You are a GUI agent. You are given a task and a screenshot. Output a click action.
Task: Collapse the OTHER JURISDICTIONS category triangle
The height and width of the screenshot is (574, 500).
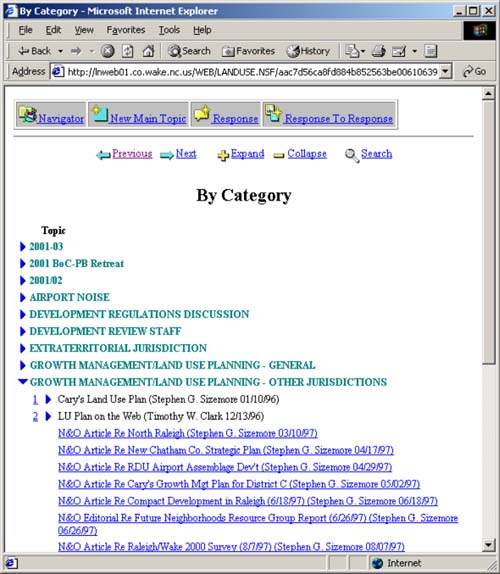click(x=23, y=381)
